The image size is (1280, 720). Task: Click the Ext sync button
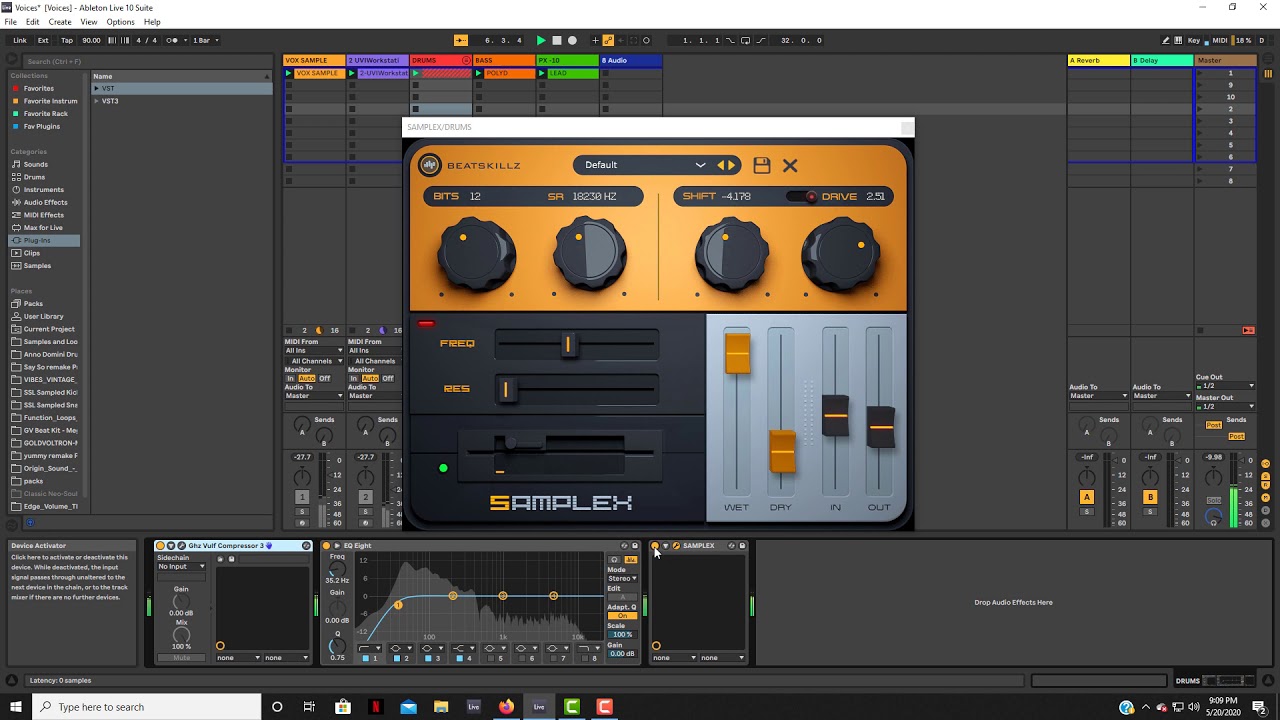coord(43,40)
